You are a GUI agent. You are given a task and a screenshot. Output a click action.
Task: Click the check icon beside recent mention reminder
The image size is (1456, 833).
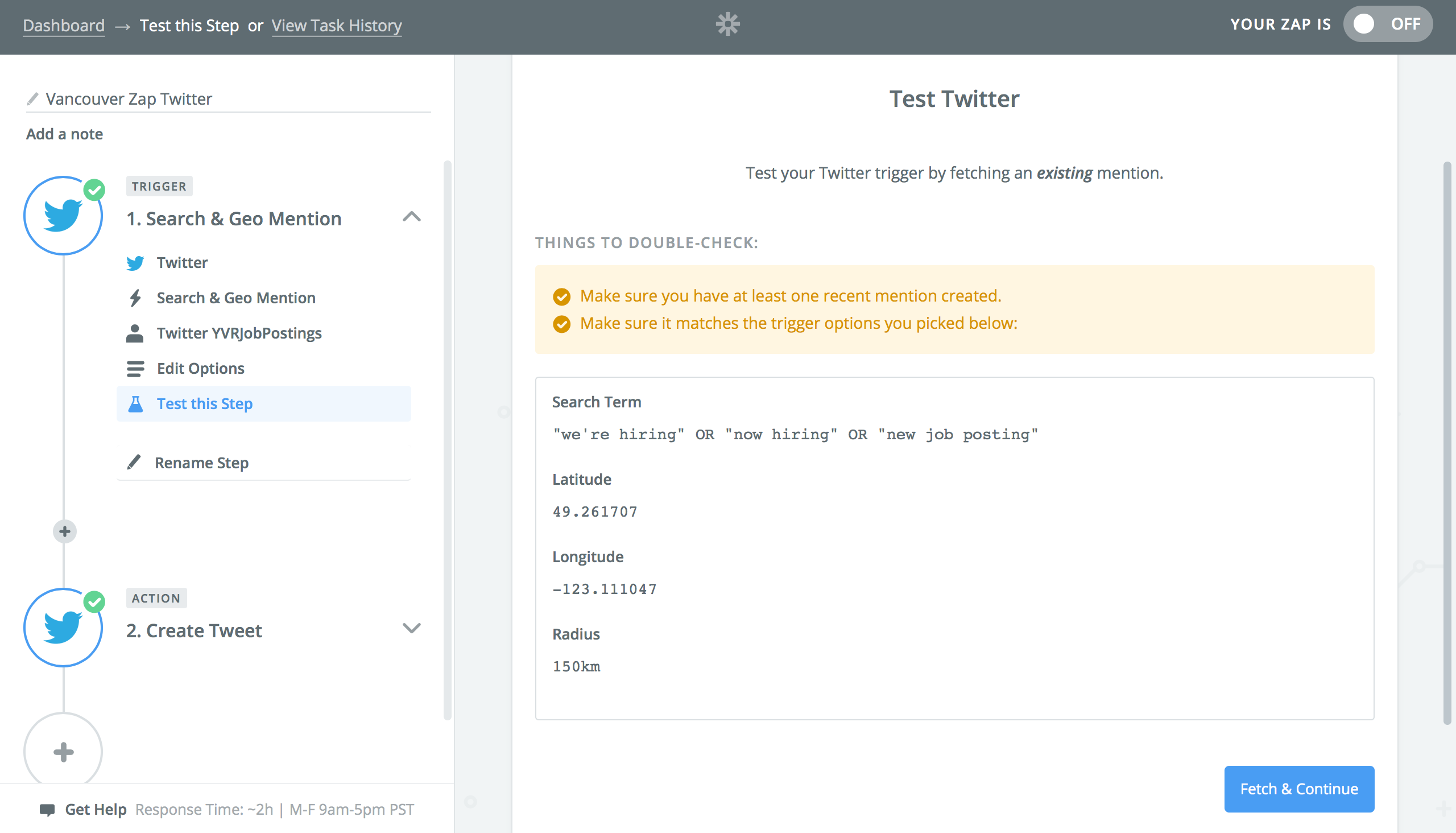pos(561,296)
